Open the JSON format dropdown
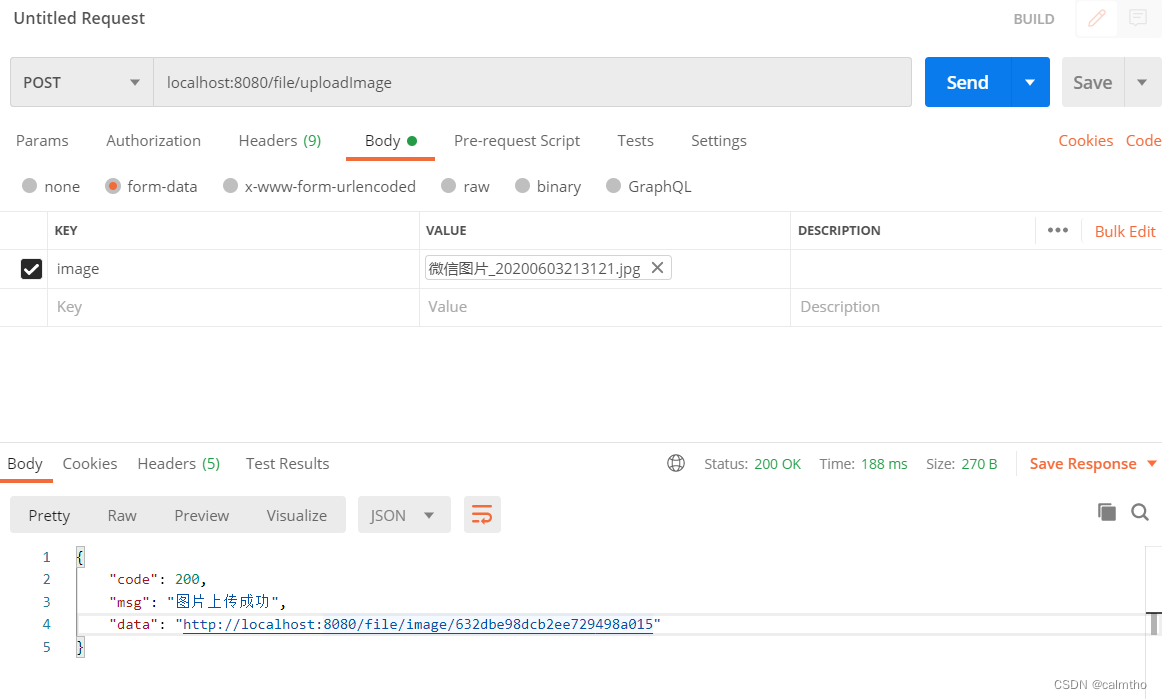Image resolution: width=1162 pixels, height=699 pixels. point(404,514)
